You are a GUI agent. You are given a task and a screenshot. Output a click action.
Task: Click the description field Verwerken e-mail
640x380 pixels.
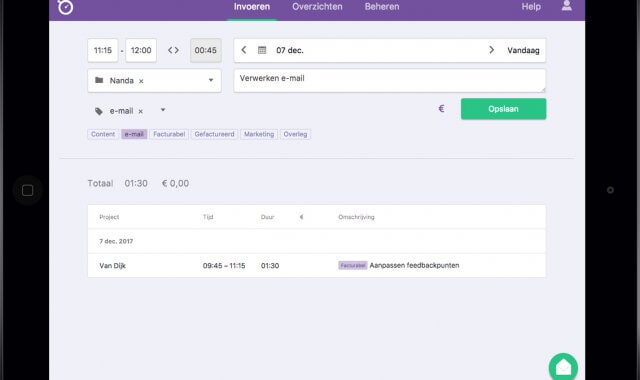(x=389, y=80)
